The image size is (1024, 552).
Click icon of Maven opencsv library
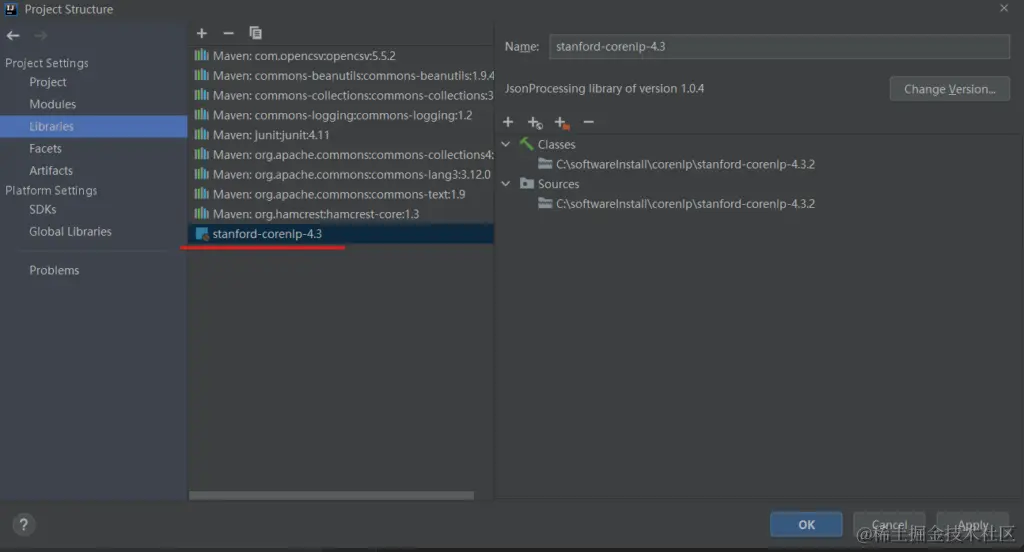pos(202,56)
